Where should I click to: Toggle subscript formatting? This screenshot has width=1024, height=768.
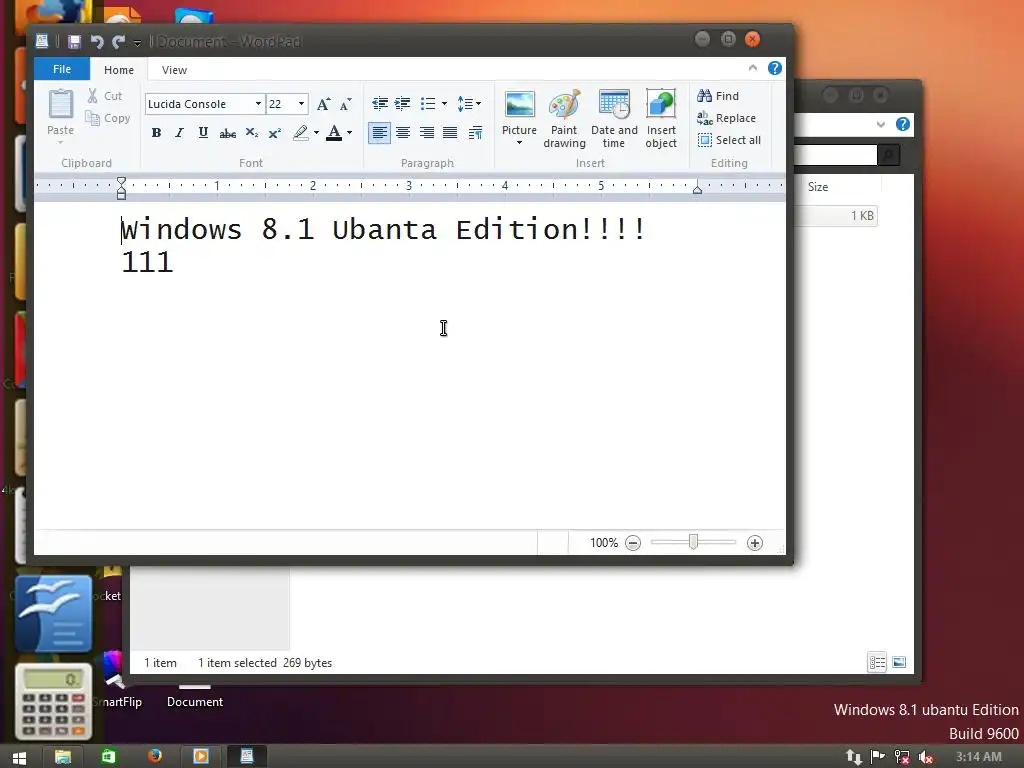[x=251, y=133]
